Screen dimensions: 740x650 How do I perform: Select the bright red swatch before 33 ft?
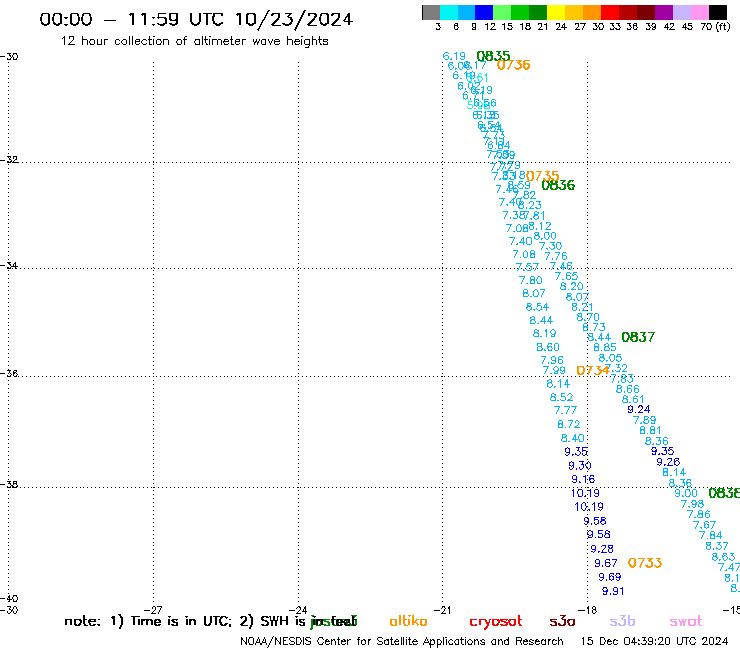coord(610,12)
